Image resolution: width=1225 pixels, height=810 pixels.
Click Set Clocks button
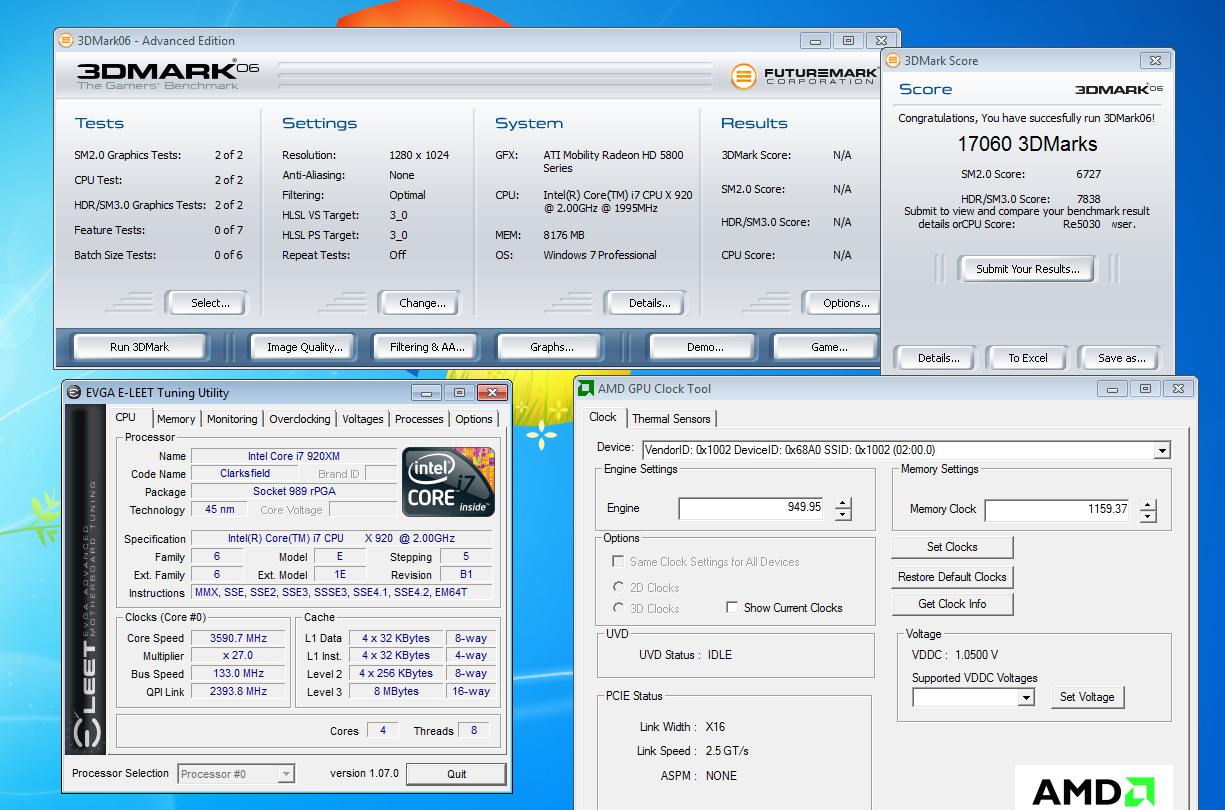[952, 547]
